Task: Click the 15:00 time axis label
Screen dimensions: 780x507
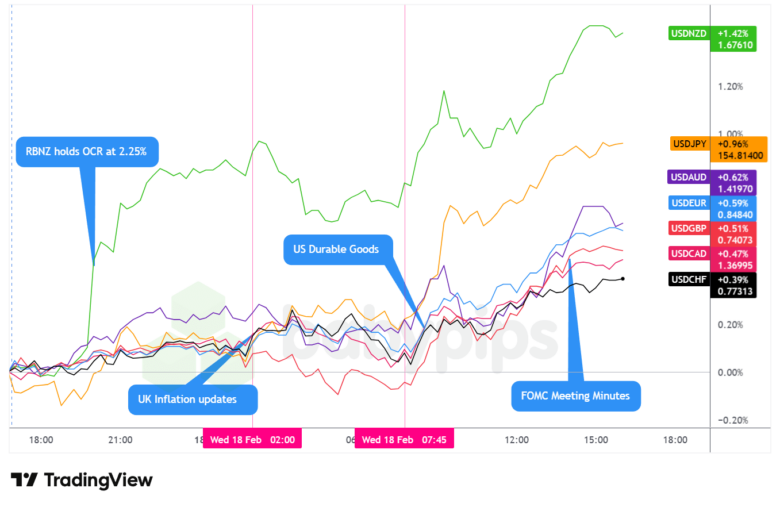Action: coord(597,439)
